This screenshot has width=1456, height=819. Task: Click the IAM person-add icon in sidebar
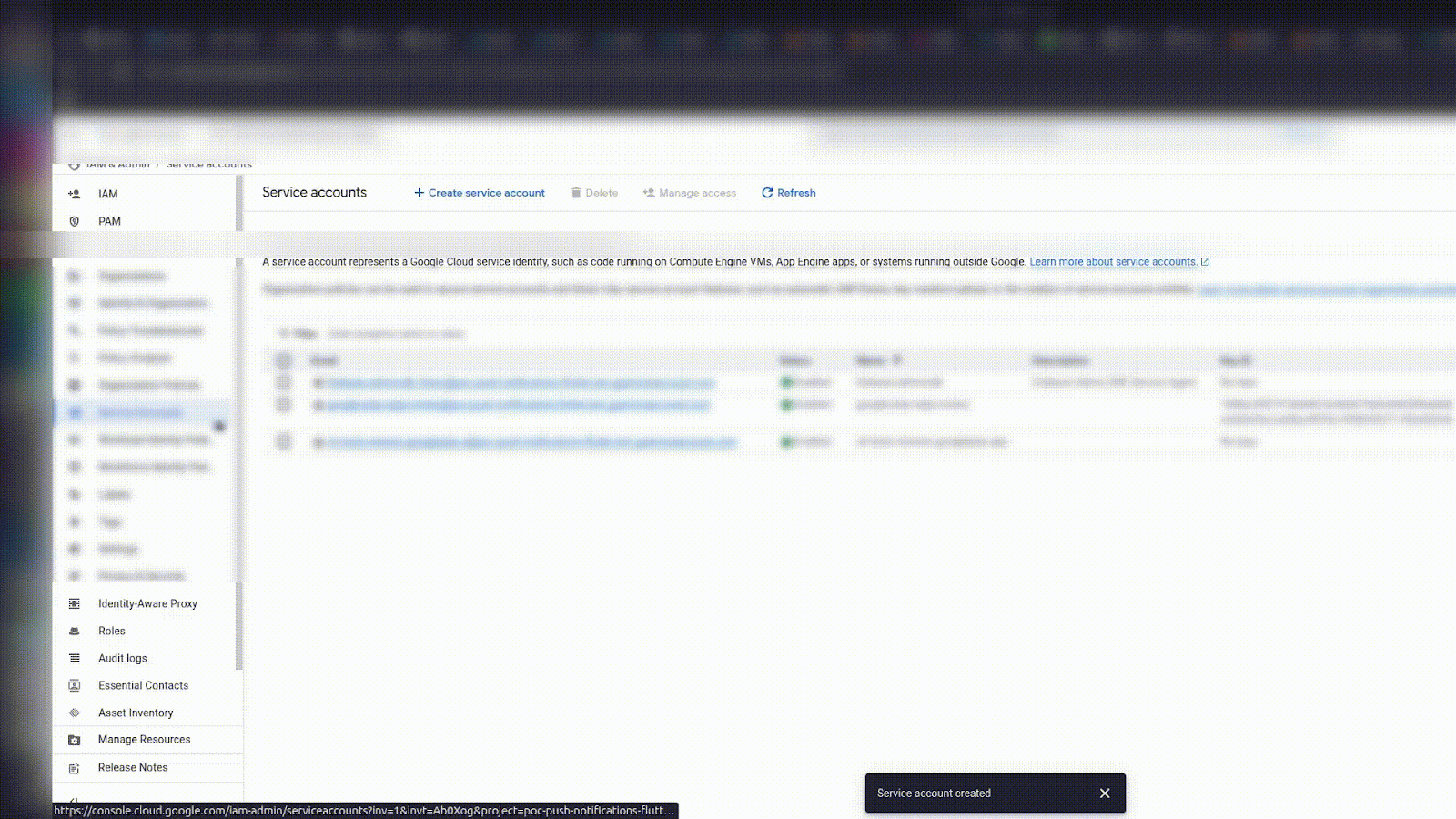click(x=75, y=194)
